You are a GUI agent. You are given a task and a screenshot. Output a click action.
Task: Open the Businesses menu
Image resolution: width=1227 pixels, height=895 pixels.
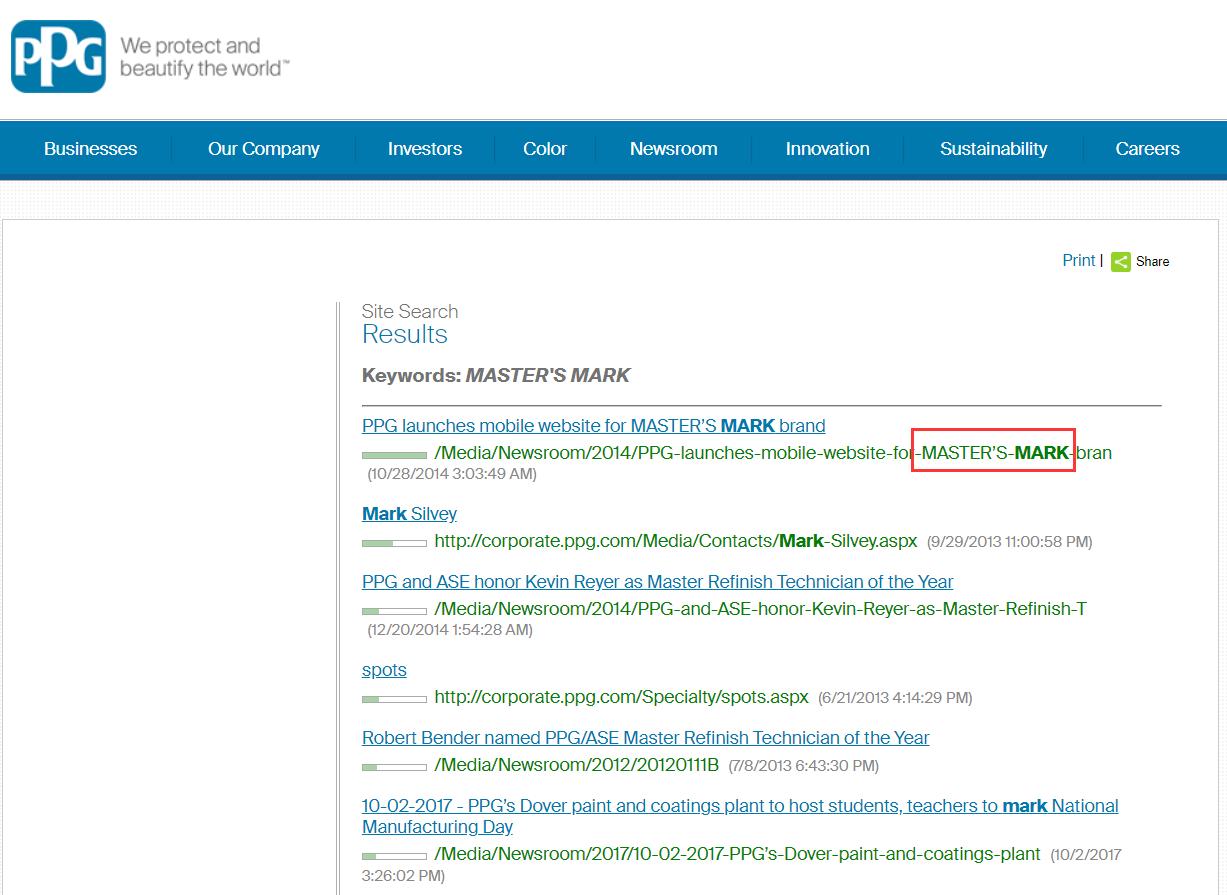coord(91,149)
